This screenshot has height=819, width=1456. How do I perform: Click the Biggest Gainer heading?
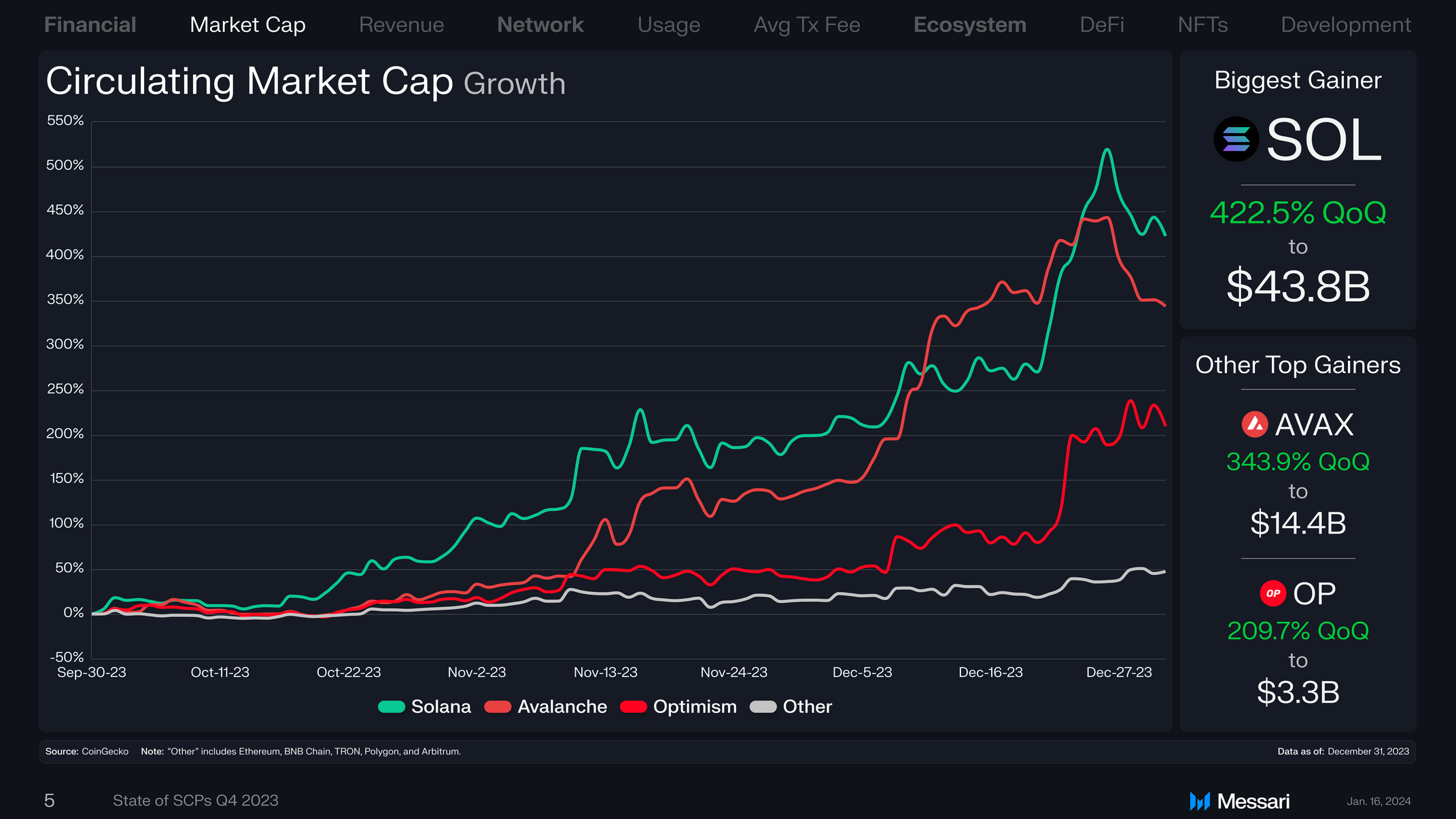(1298, 81)
